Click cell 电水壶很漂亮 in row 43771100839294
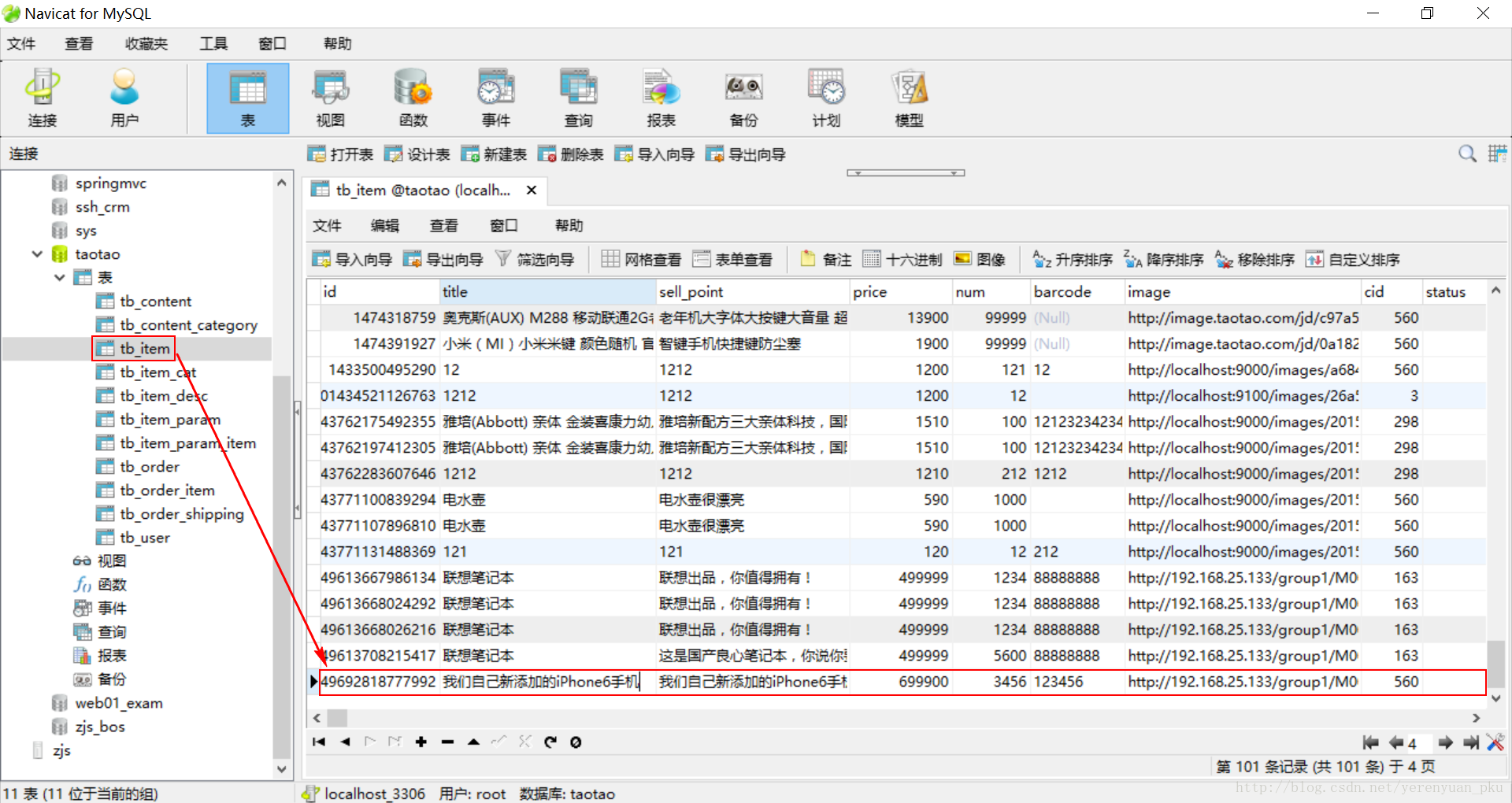The height and width of the screenshot is (803, 1512). click(752, 500)
